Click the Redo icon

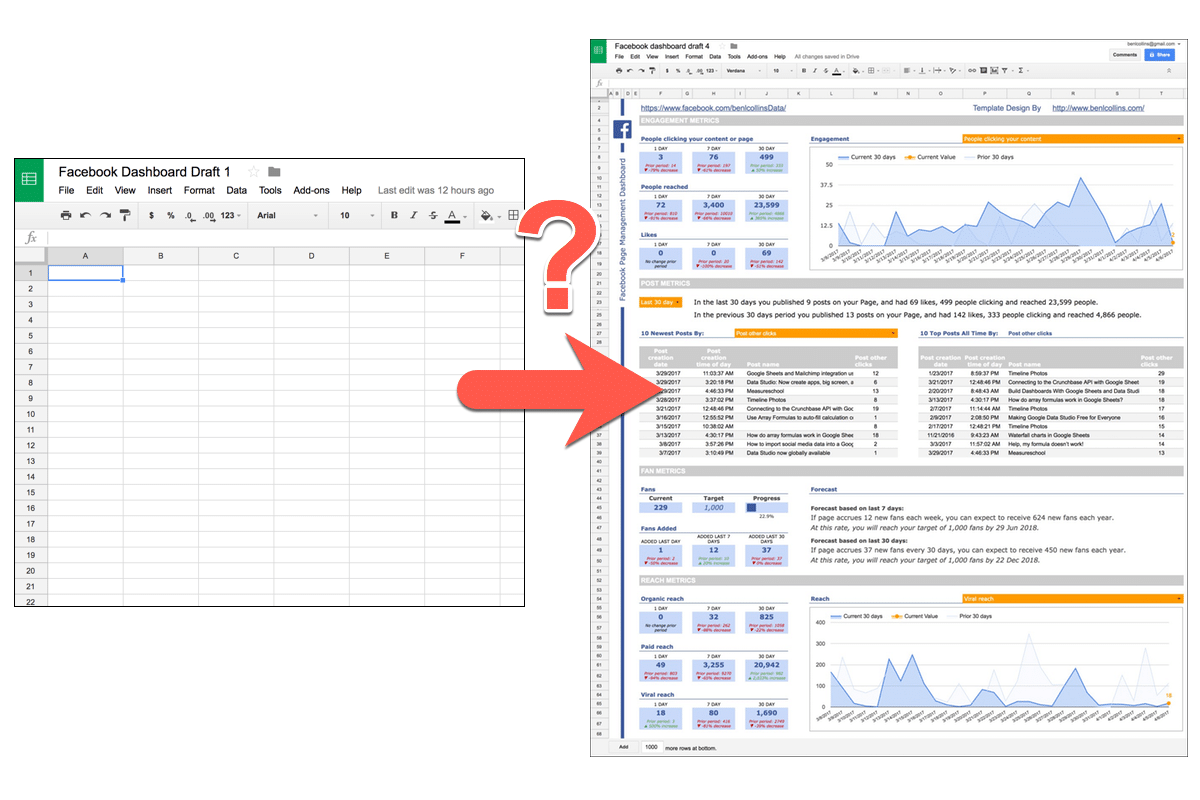pyautogui.click(x=104, y=215)
